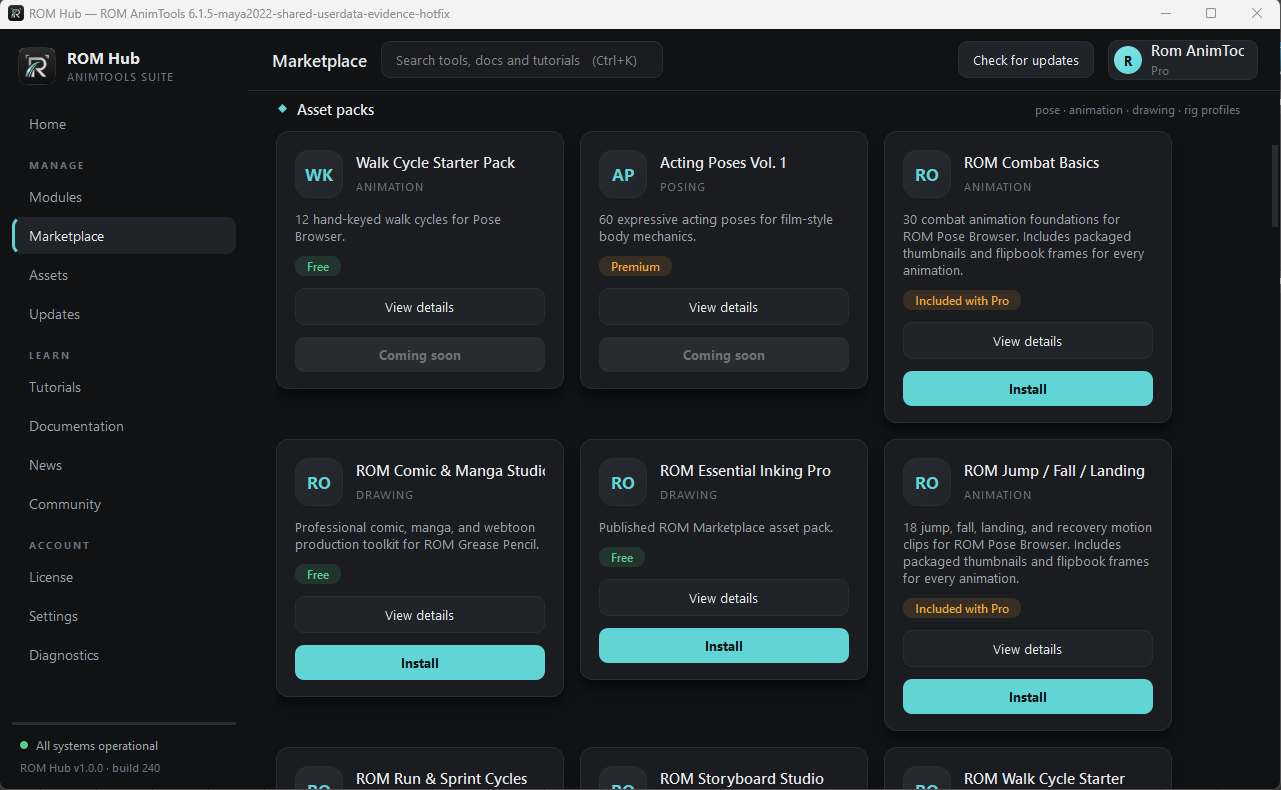Click the ROM Hub logo icon in sidebar
The image size is (1281, 790).
(37, 66)
